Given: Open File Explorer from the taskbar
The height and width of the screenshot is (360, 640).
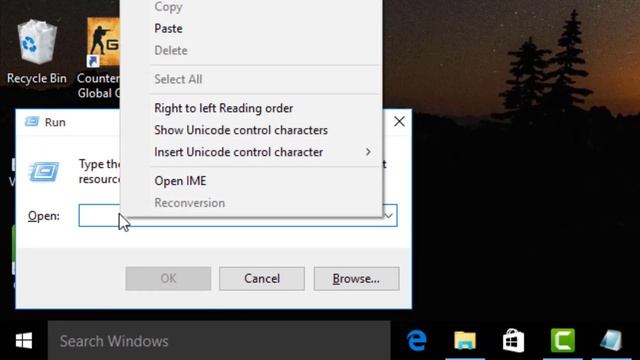Looking at the screenshot, I should [x=465, y=340].
